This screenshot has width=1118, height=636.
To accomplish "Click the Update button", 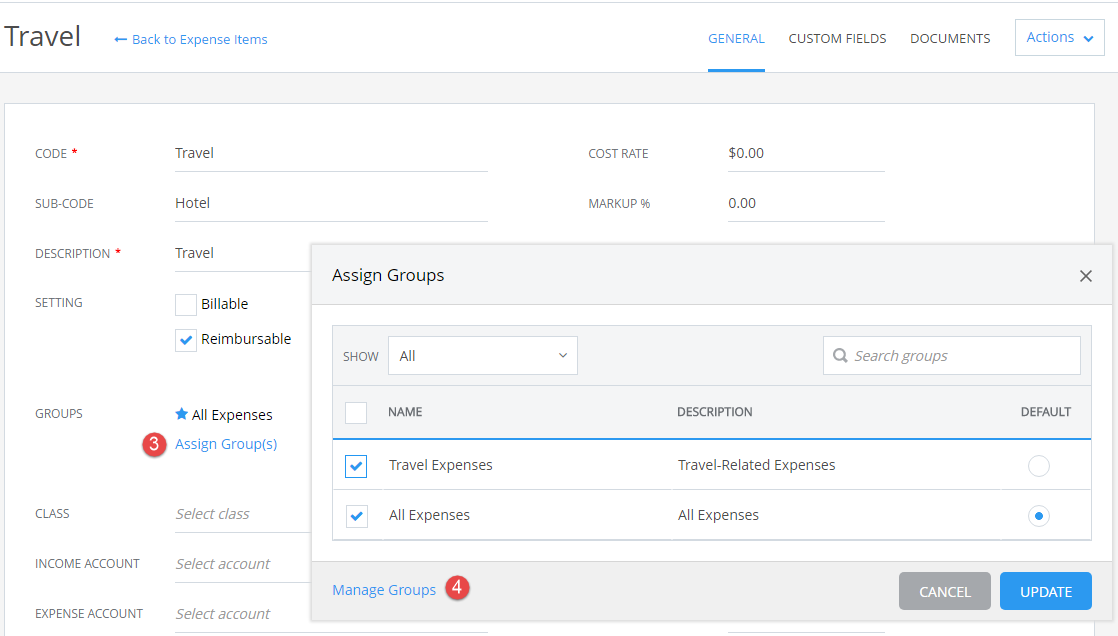I will (1045, 591).
